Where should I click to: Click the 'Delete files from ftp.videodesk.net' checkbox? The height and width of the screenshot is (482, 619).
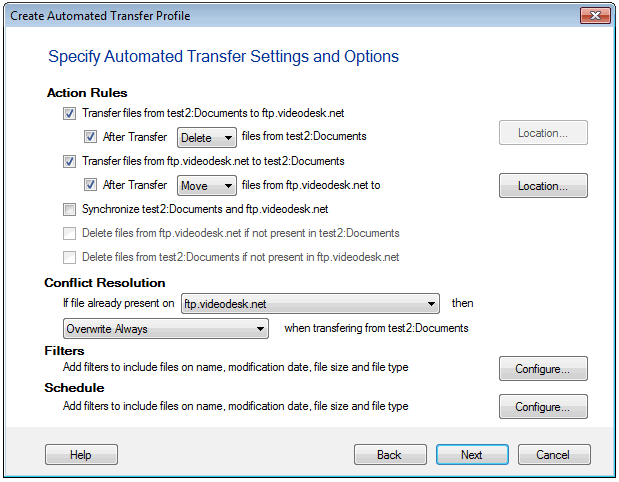pyautogui.click(x=69, y=233)
